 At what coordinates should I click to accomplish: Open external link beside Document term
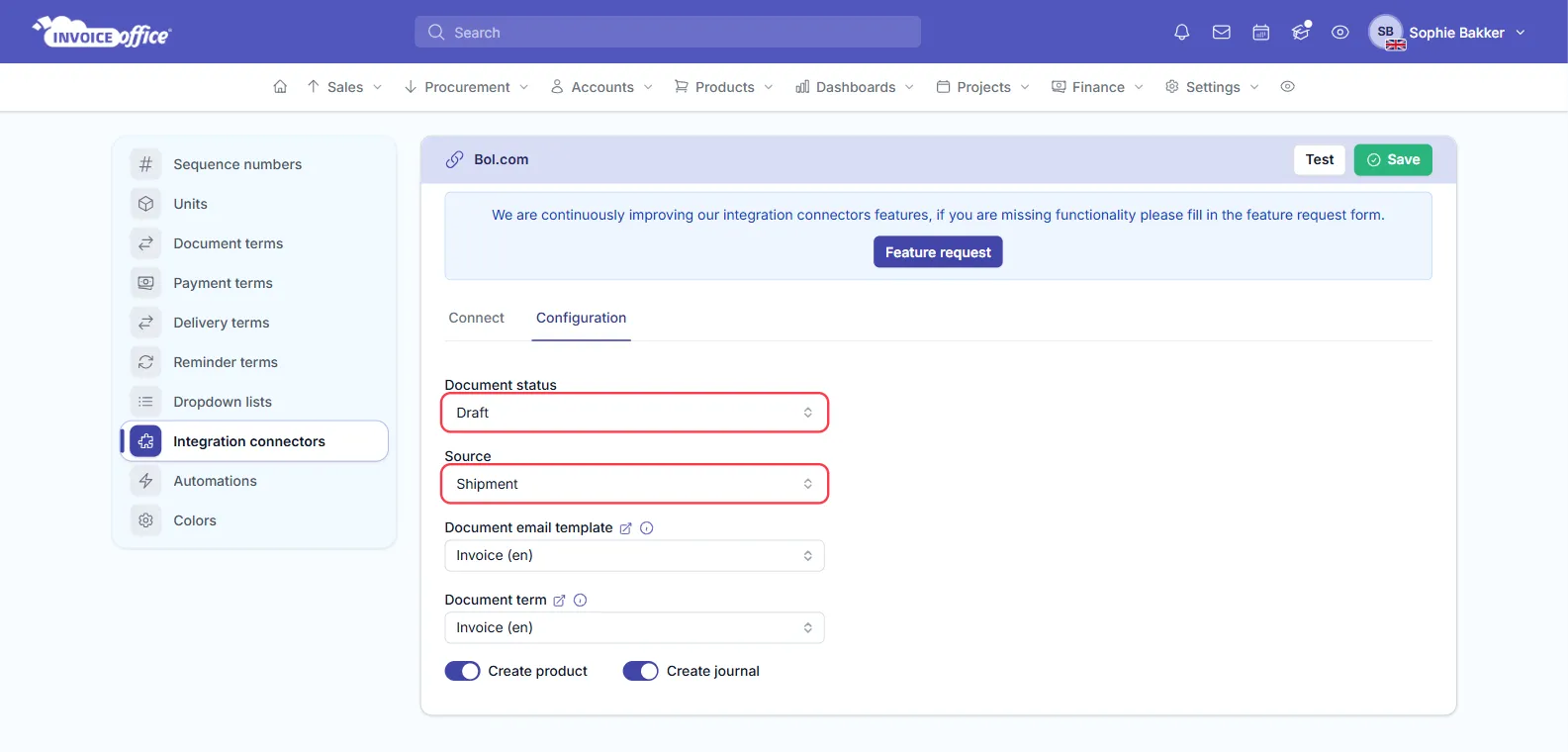[559, 601]
